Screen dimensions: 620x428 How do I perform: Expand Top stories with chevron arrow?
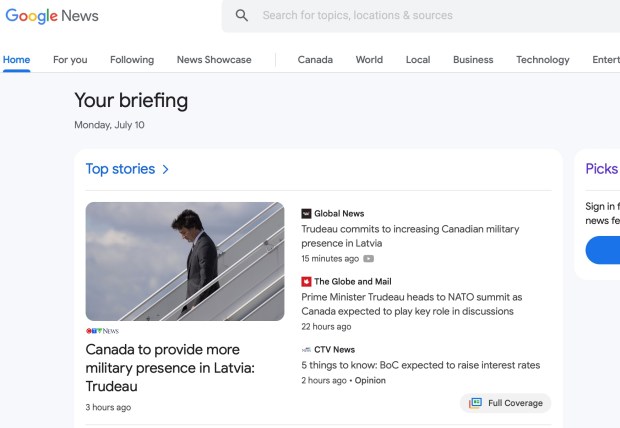[166, 169]
